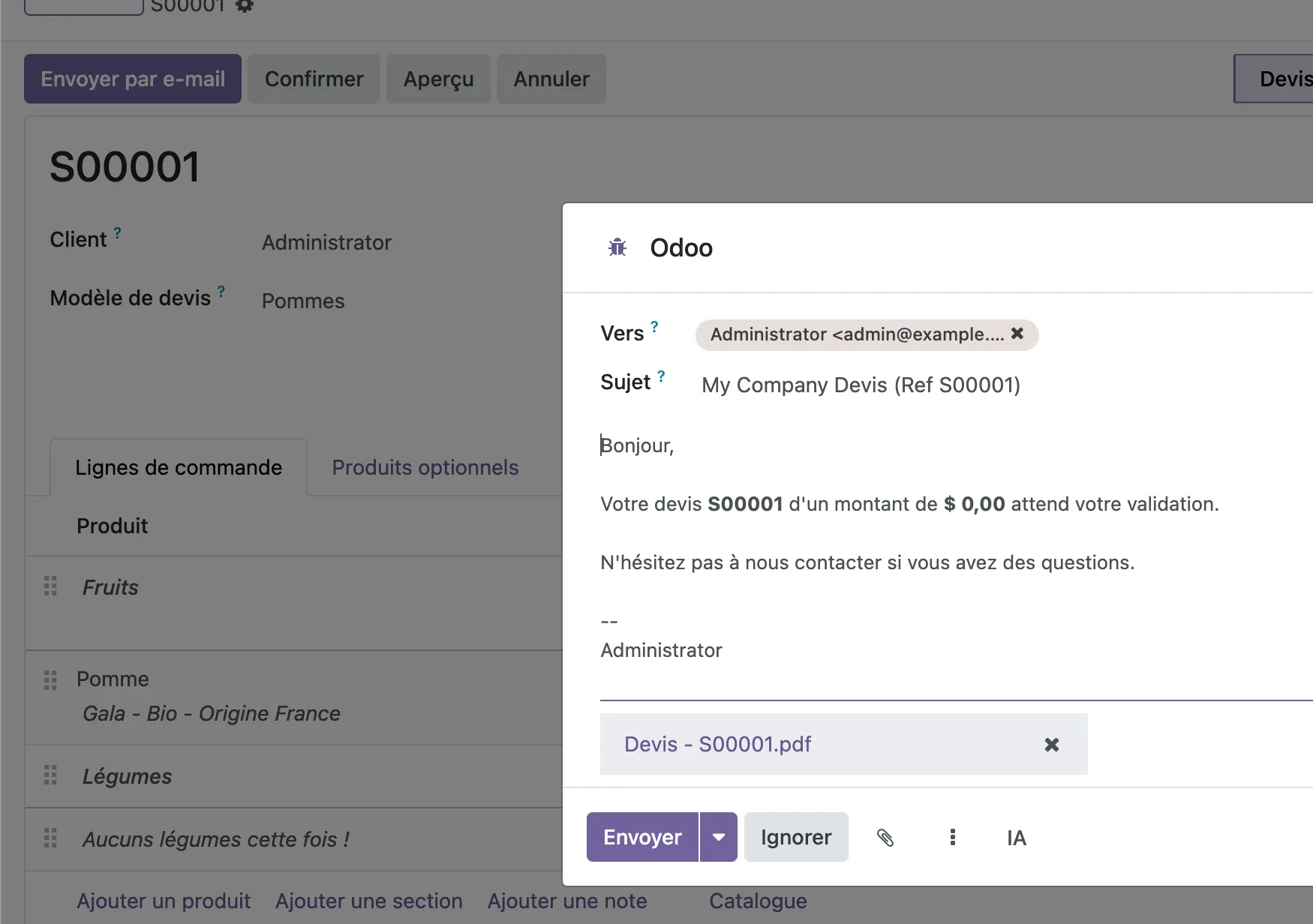Click the Bonjour line in email body
This screenshot has width=1313, height=924.
click(637, 445)
